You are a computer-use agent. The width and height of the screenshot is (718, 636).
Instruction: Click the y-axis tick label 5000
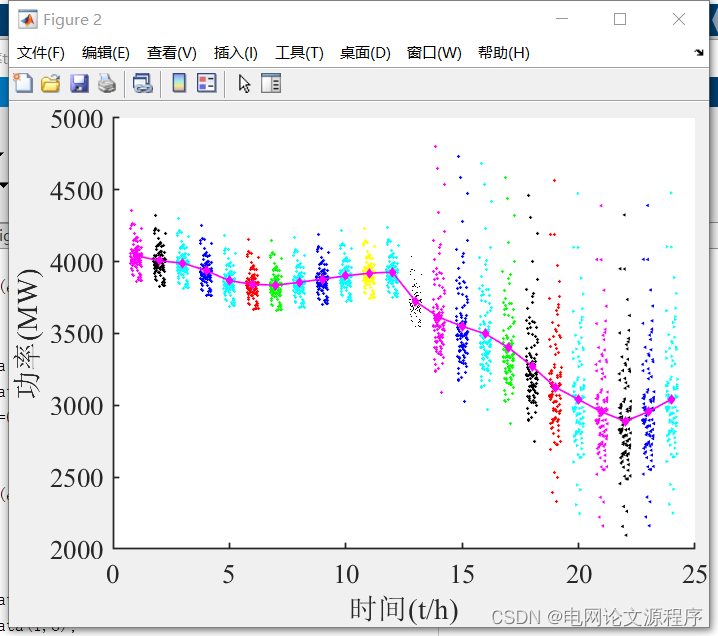(76, 120)
